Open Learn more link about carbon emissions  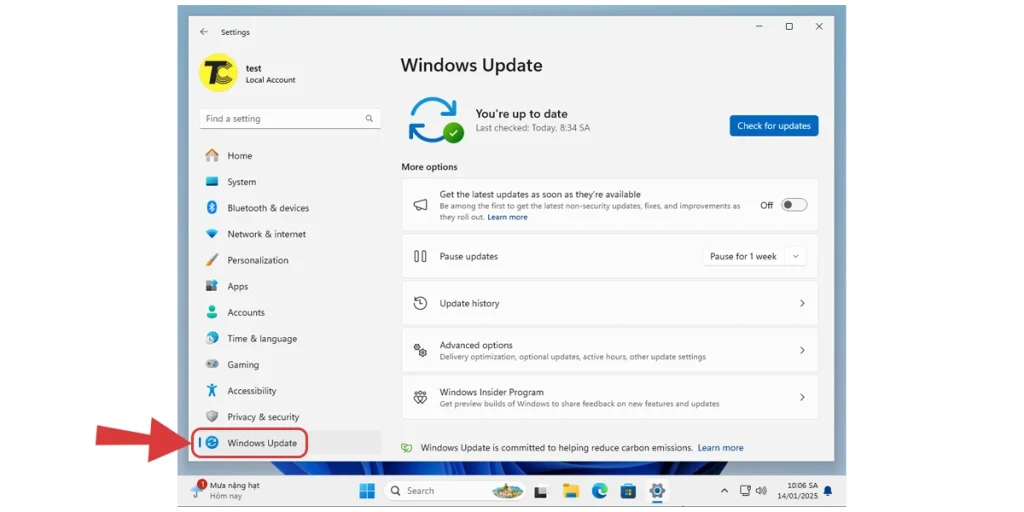click(x=720, y=448)
